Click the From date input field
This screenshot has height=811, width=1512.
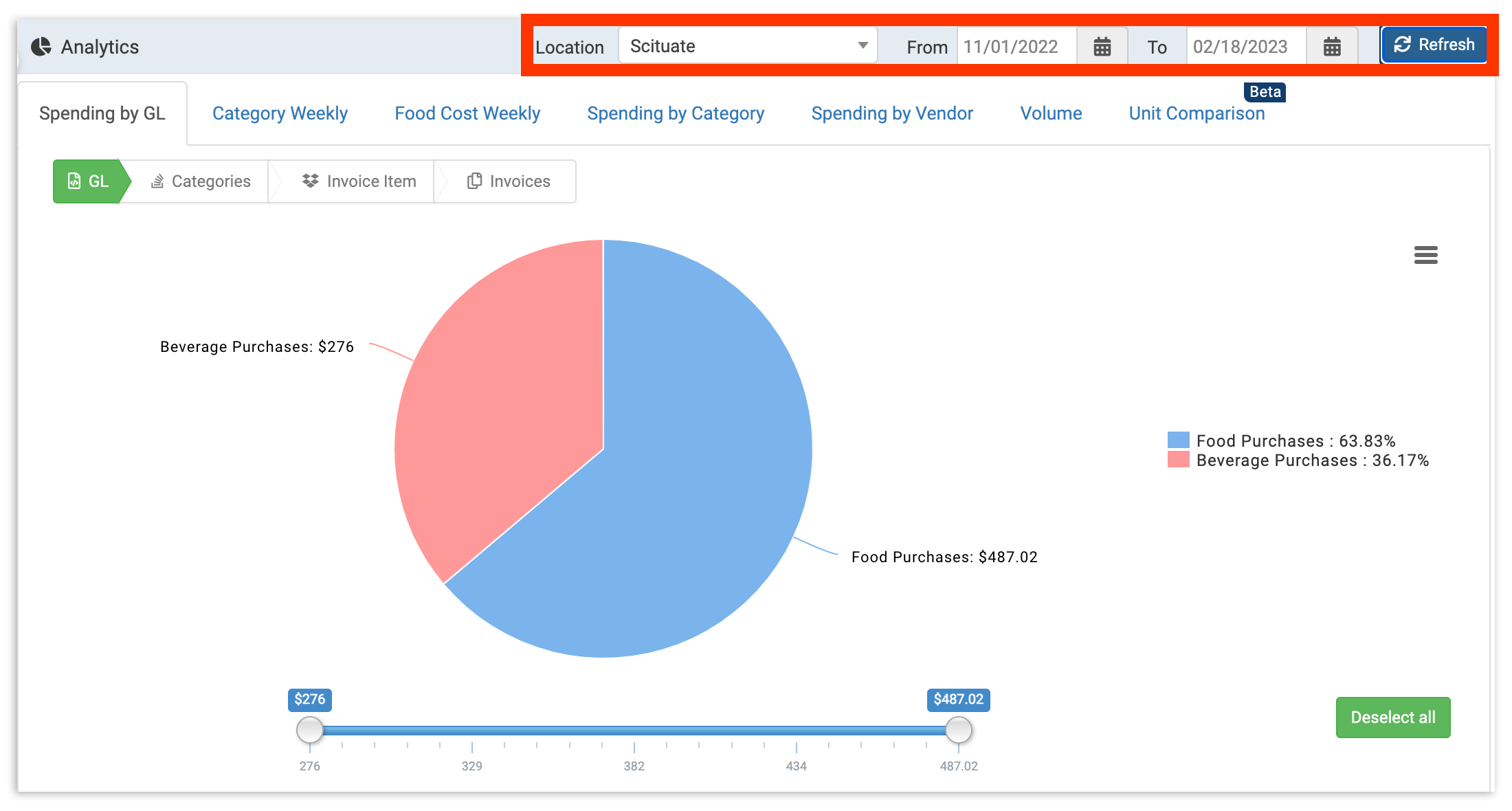(1016, 47)
